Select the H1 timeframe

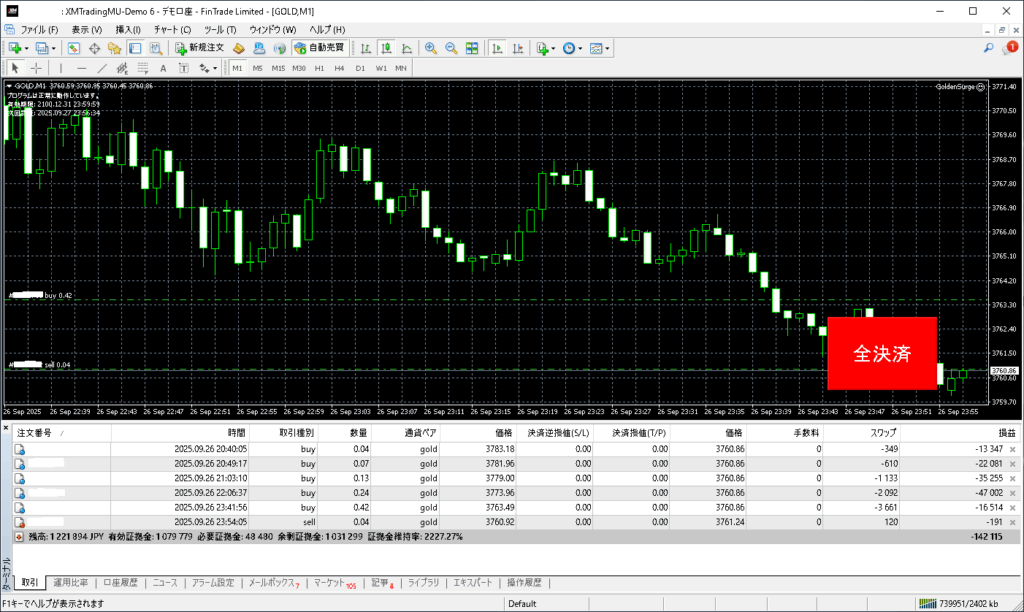click(319, 68)
